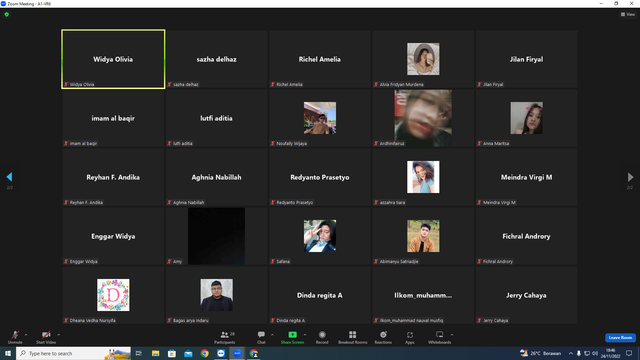Click the weather widget showing 26°C Berawan
Image resolution: width=640 pixels, height=360 pixels.
[x=540, y=353]
